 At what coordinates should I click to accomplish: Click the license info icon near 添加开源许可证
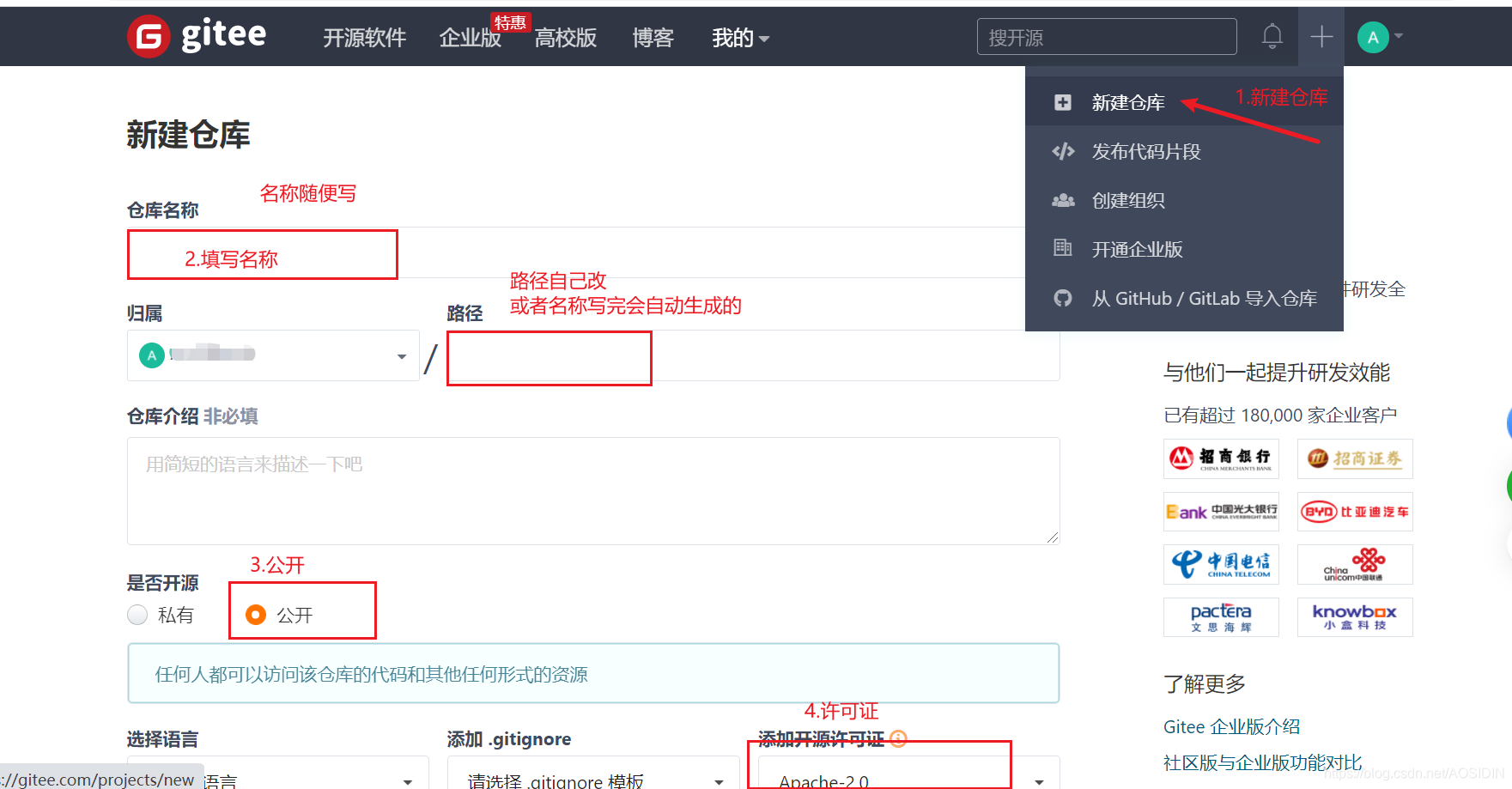point(898,738)
